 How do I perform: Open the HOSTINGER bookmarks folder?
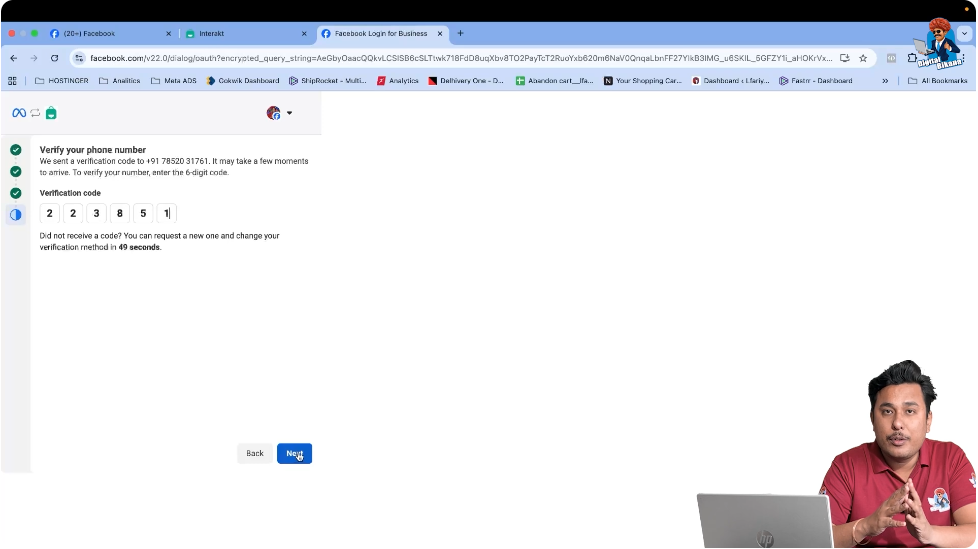tap(62, 80)
